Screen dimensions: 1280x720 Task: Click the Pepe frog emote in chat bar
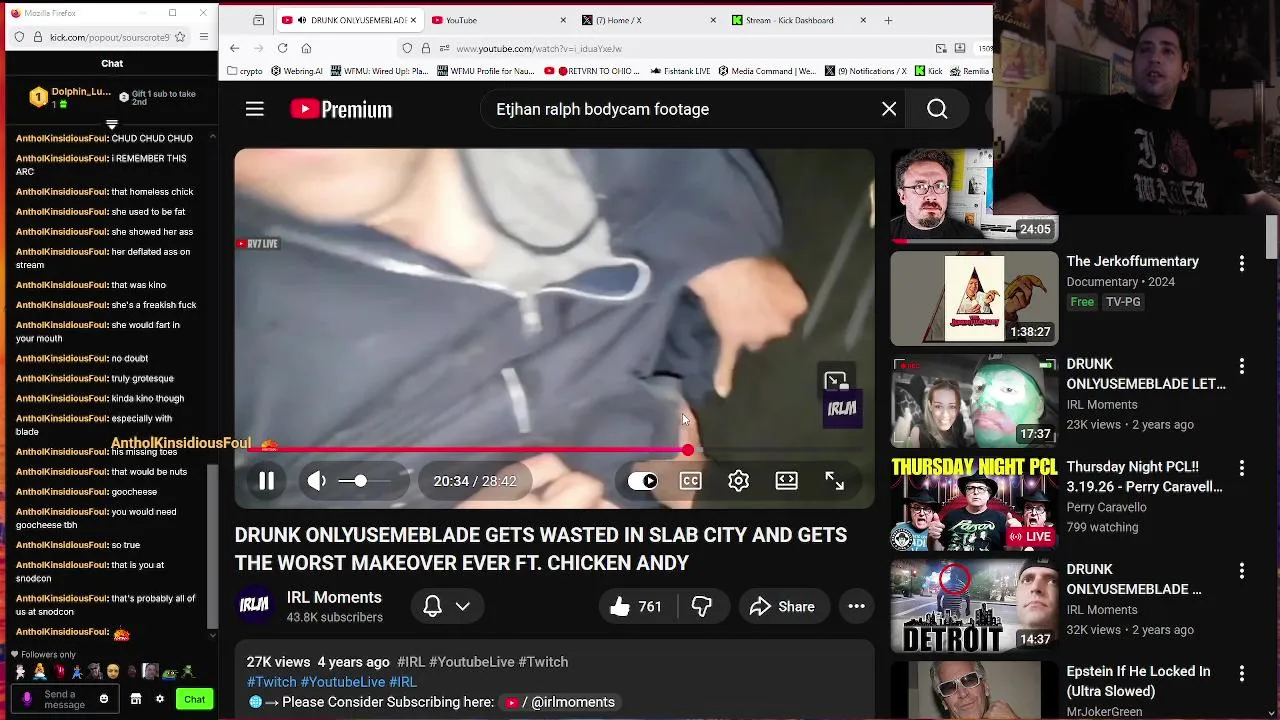click(x=171, y=671)
